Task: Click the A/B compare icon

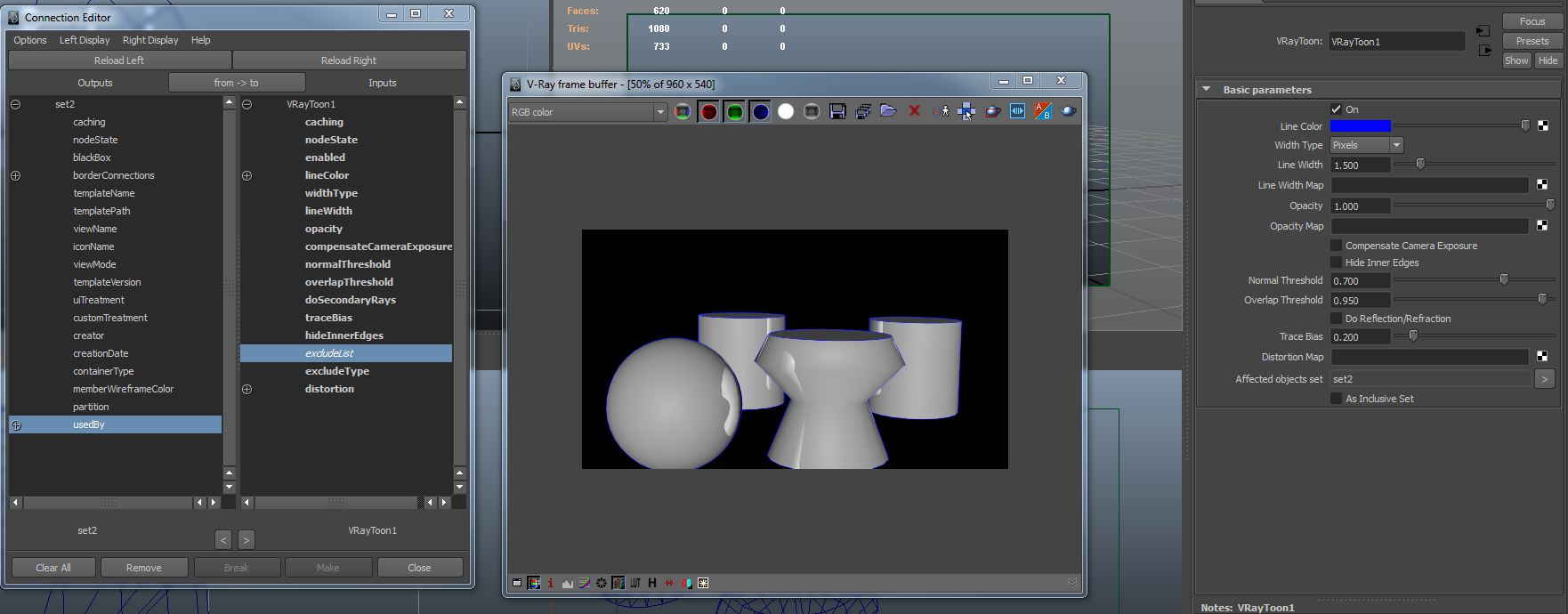Action: click(x=1043, y=111)
